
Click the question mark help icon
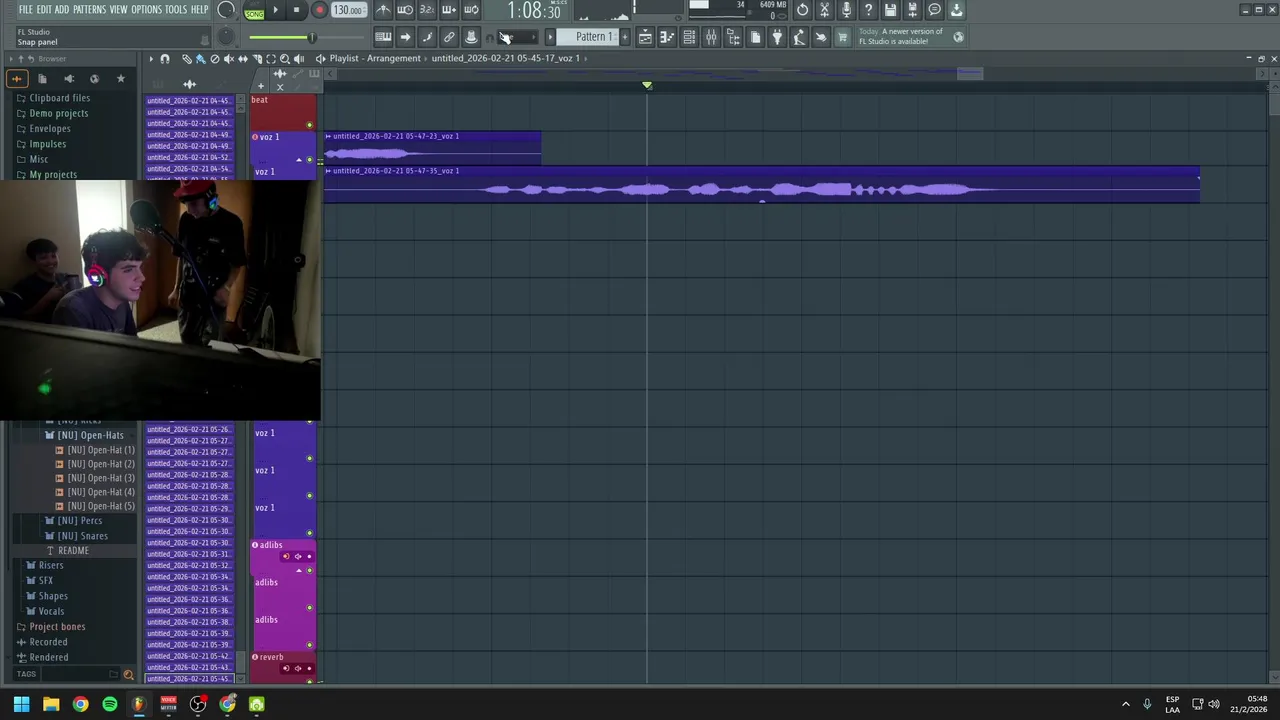(x=868, y=10)
